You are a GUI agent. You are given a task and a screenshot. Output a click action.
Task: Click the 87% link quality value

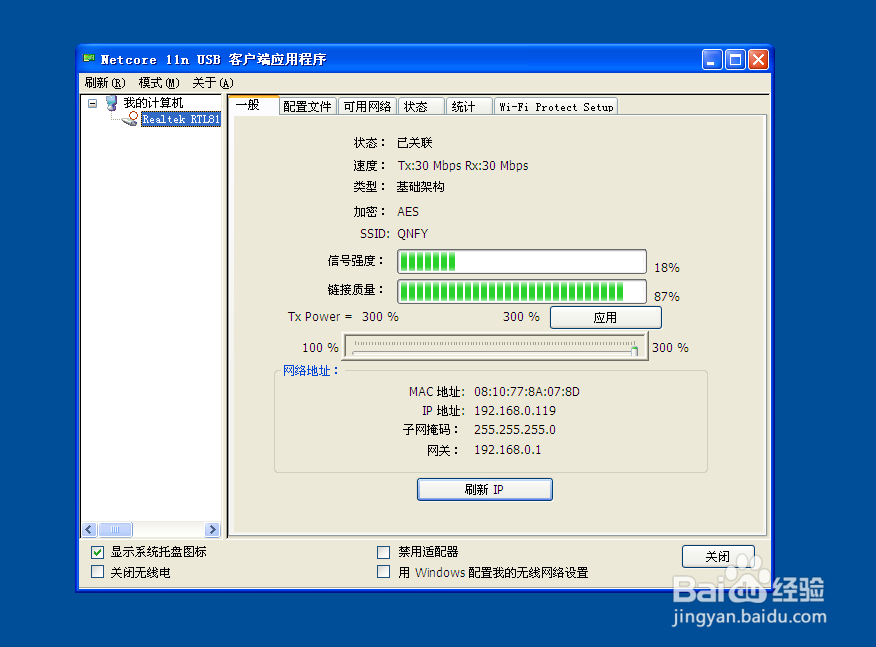pos(666,297)
